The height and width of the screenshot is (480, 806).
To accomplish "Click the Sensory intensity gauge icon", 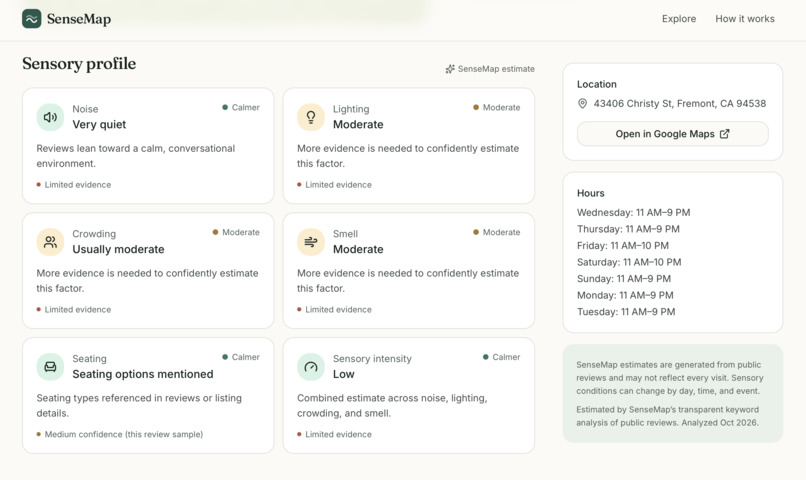I will tap(310, 367).
